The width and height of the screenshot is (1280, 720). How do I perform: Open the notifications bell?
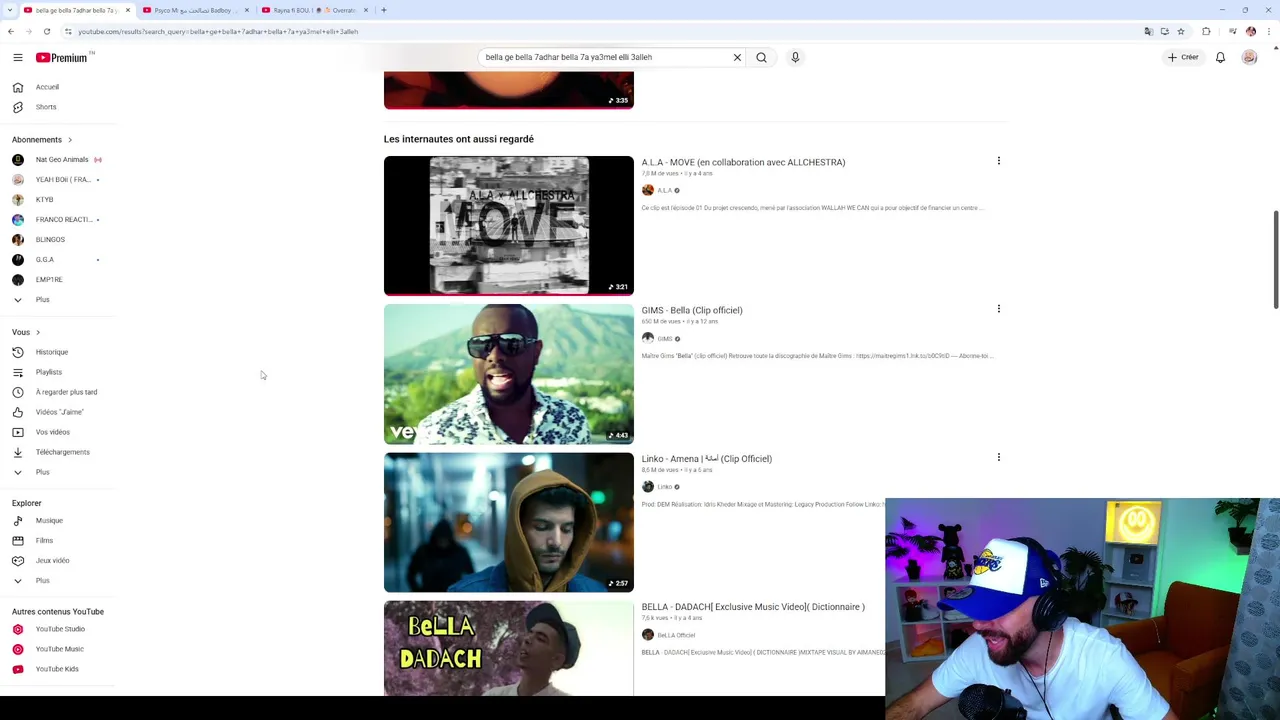(1220, 58)
